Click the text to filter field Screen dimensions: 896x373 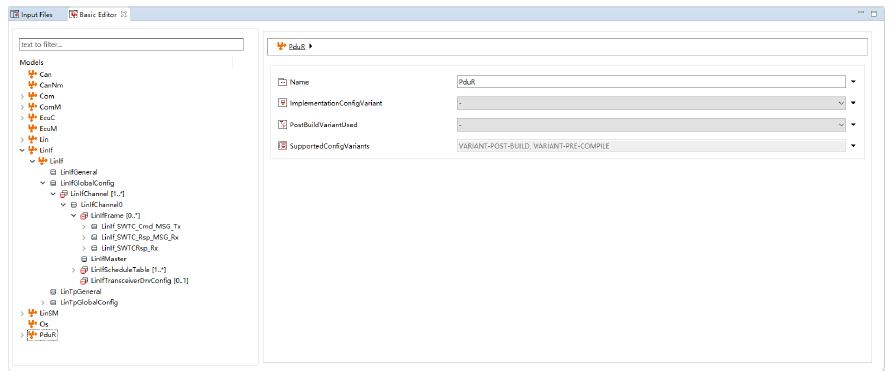tap(131, 45)
